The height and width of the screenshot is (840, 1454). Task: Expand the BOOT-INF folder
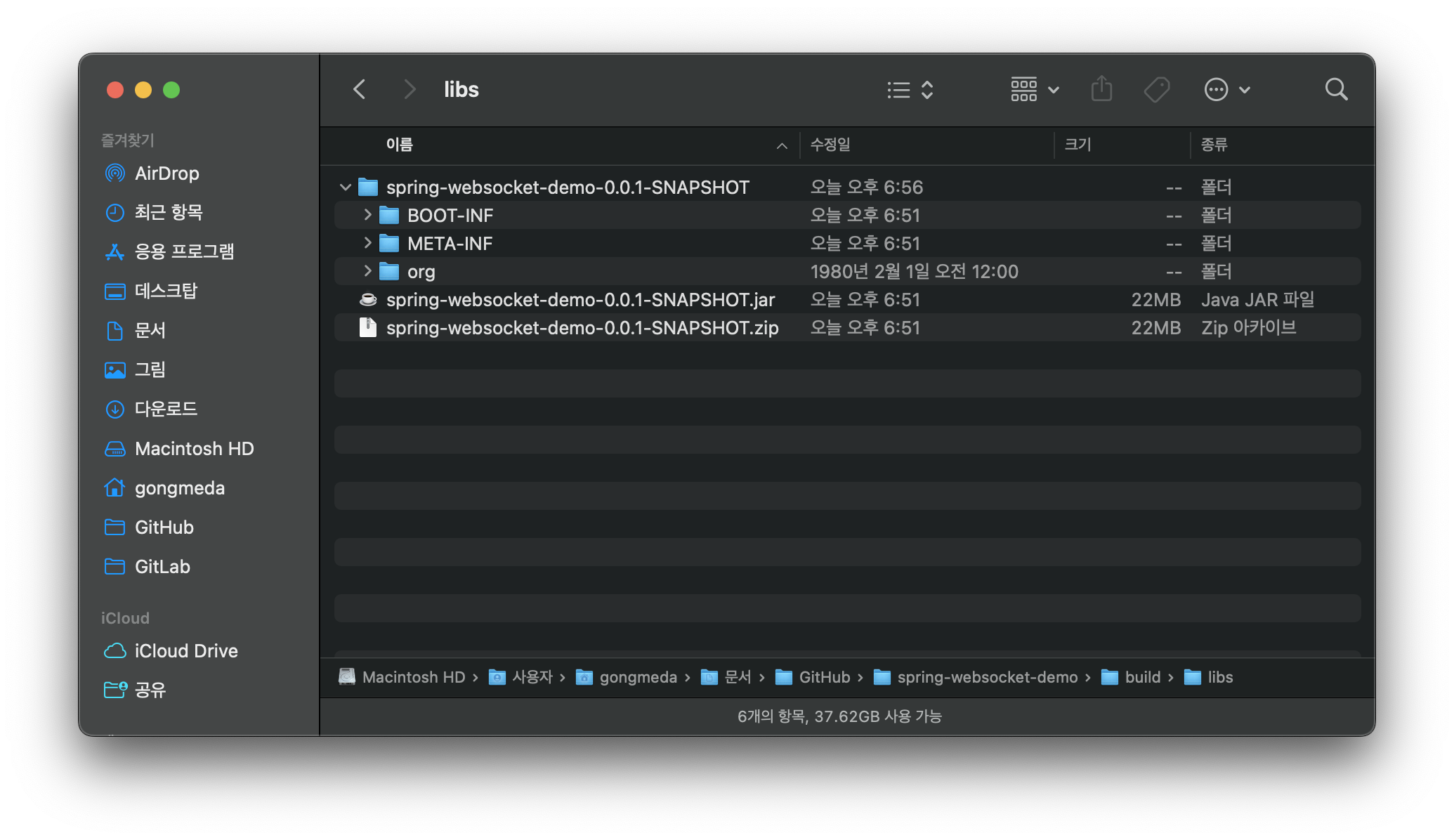tap(367, 215)
